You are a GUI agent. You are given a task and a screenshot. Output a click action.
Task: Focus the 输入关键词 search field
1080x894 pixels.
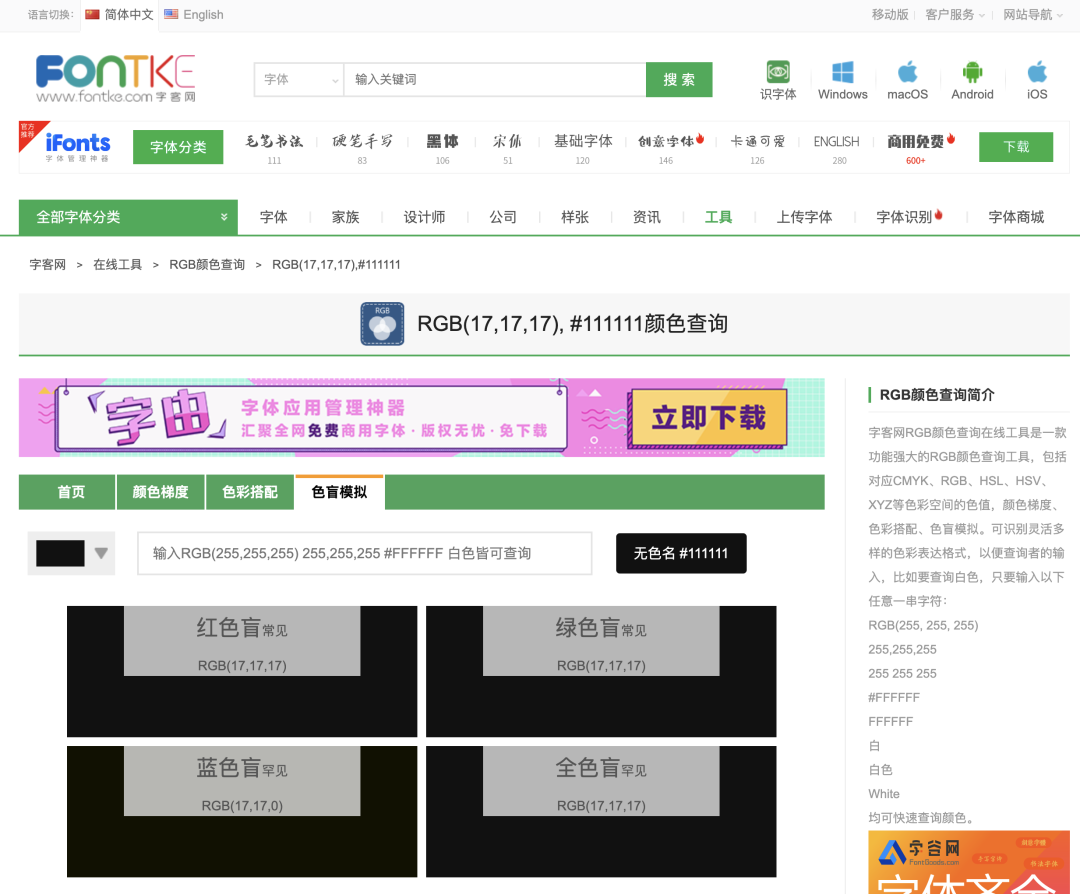[495, 80]
